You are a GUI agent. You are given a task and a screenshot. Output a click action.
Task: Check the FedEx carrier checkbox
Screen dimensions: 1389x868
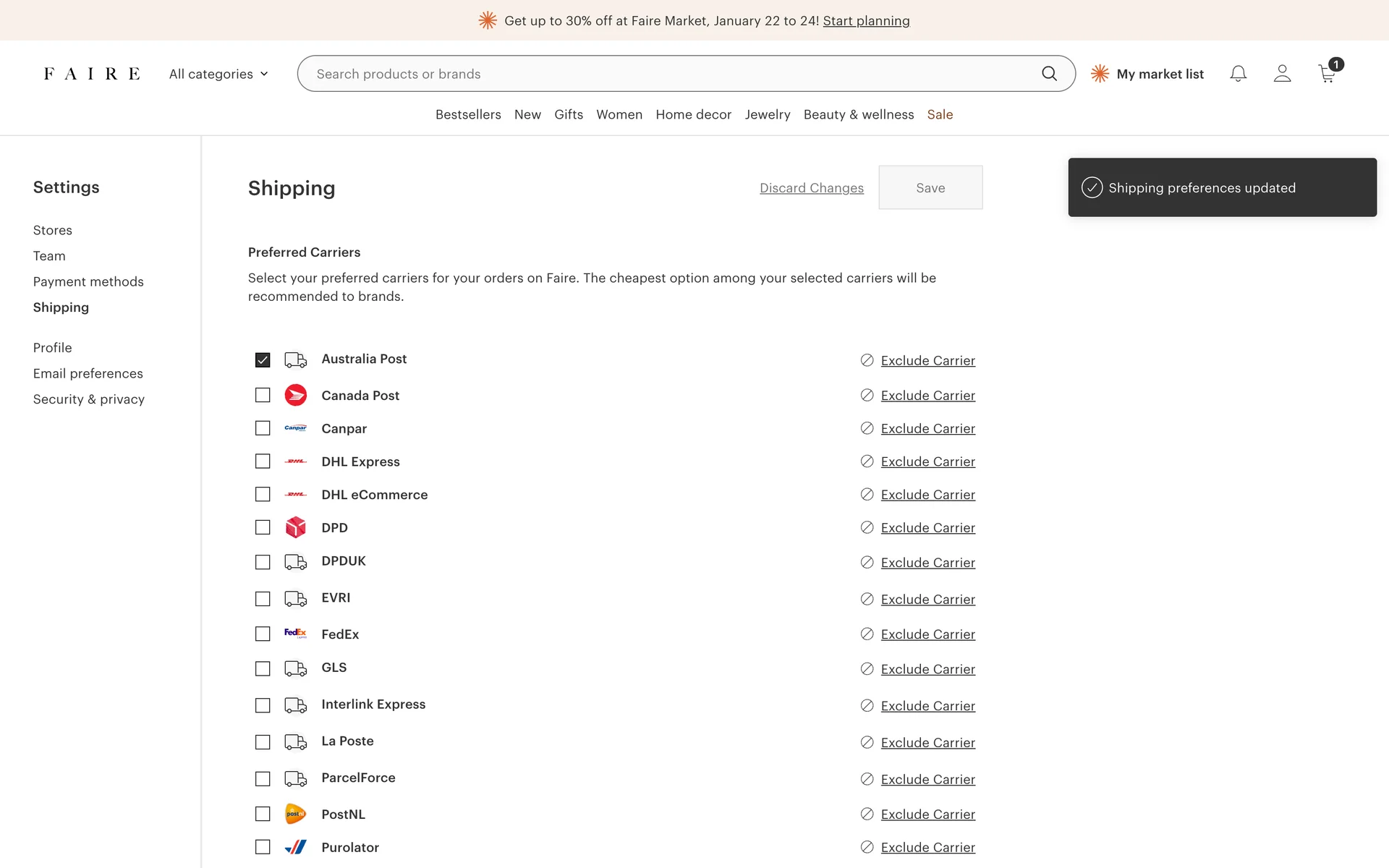(x=263, y=634)
